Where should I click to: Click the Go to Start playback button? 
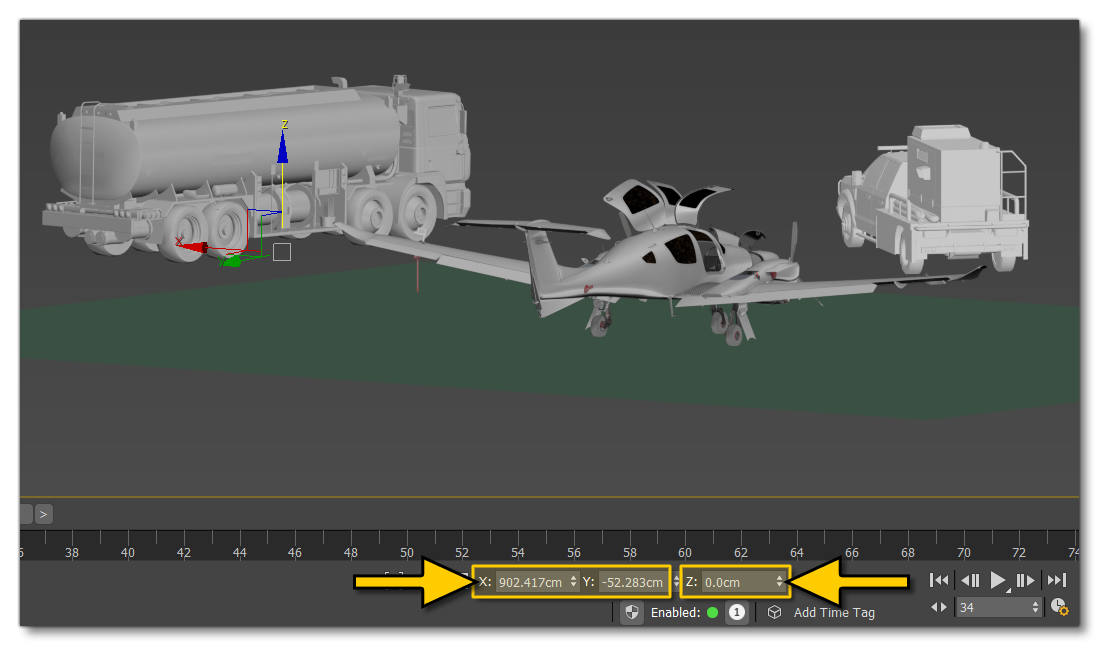939,580
